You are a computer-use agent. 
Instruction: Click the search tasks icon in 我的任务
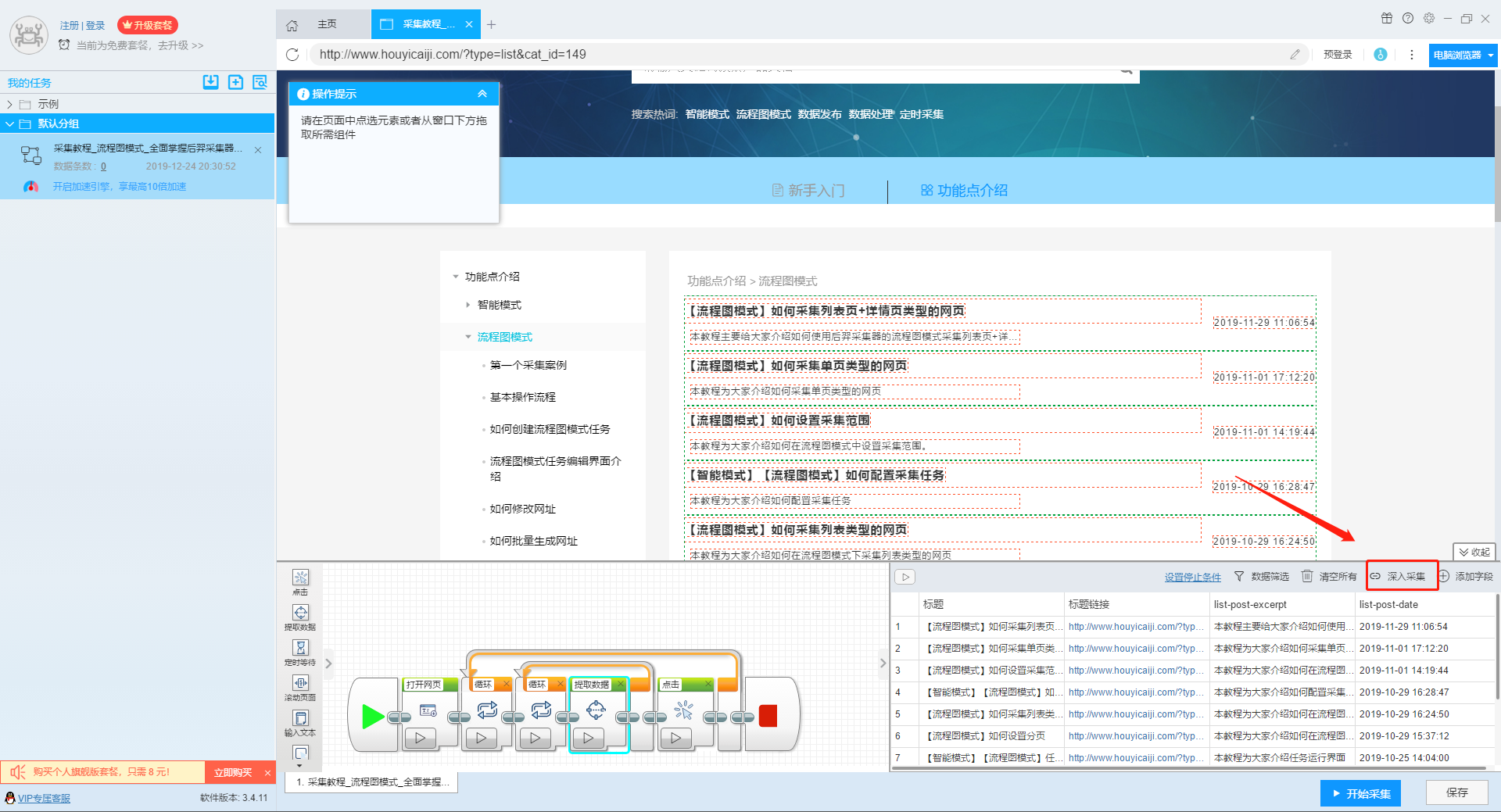260,82
